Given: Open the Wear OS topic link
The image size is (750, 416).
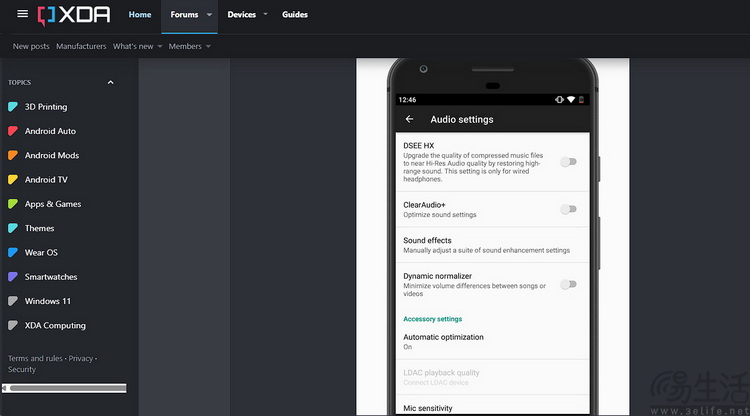Looking at the screenshot, I should click(x=41, y=252).
